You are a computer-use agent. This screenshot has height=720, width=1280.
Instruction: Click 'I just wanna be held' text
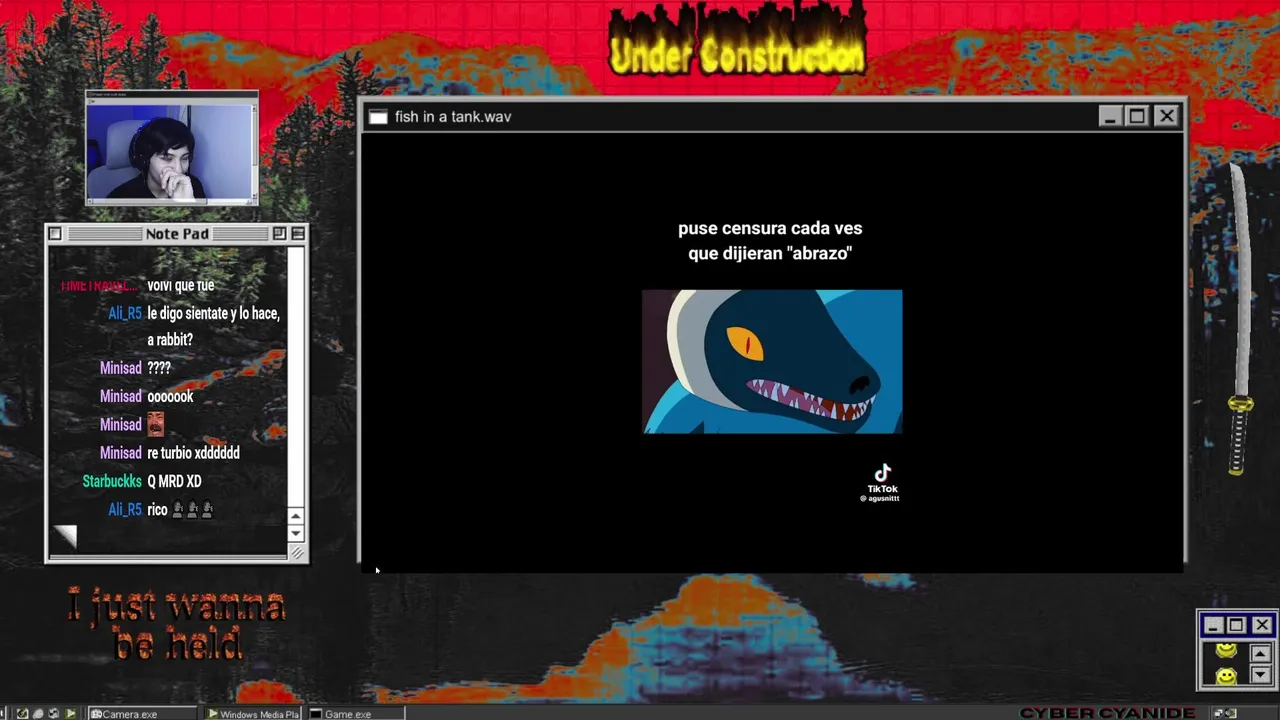(x=177, y=625)
